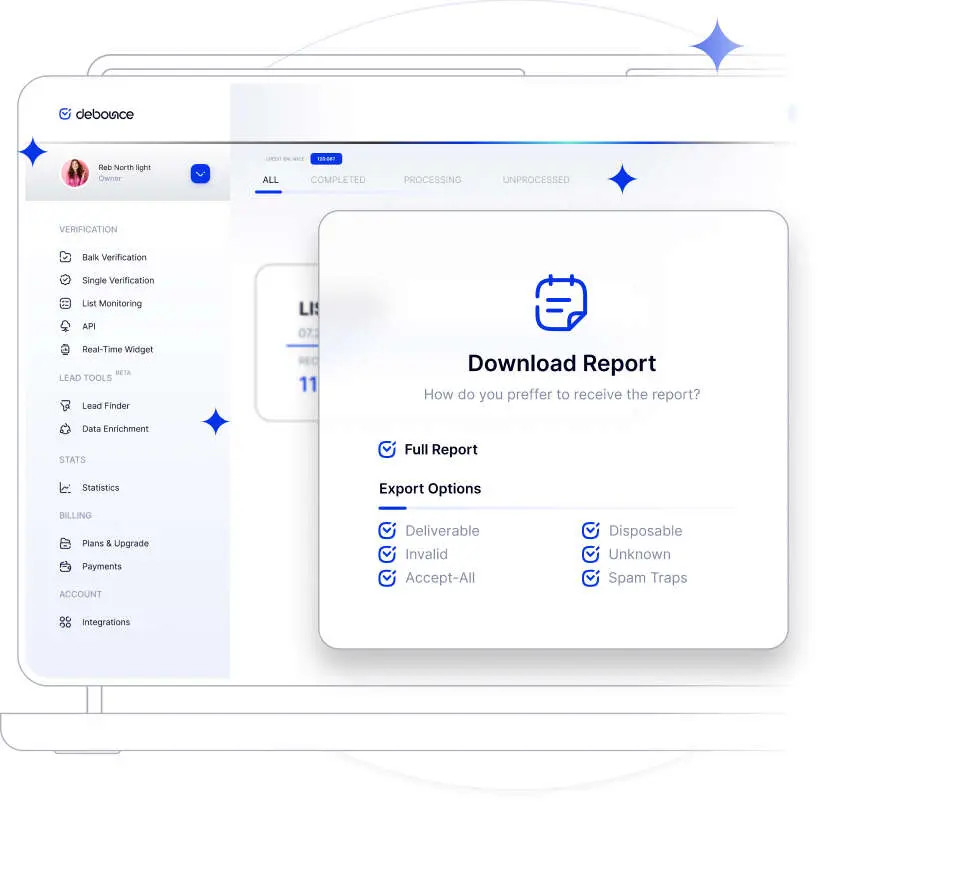Click the Payments wallet icon
960x887 pixels.
[66, 566]
